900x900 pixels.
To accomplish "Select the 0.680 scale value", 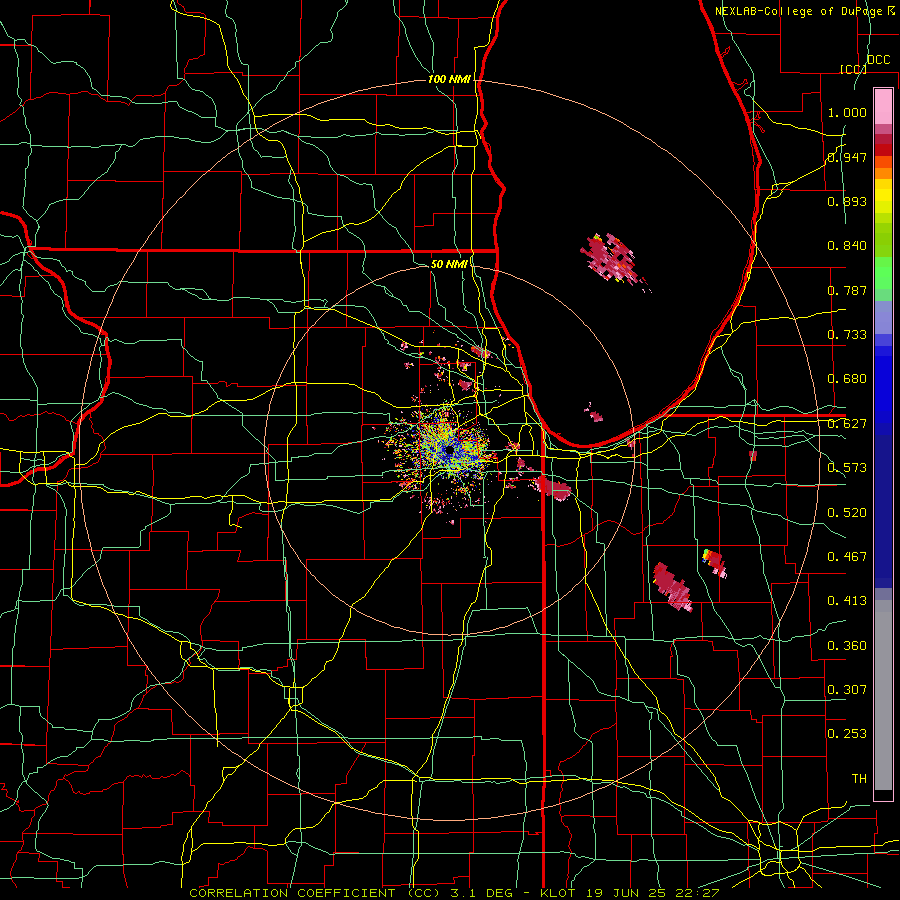I will tap(847, 379).
